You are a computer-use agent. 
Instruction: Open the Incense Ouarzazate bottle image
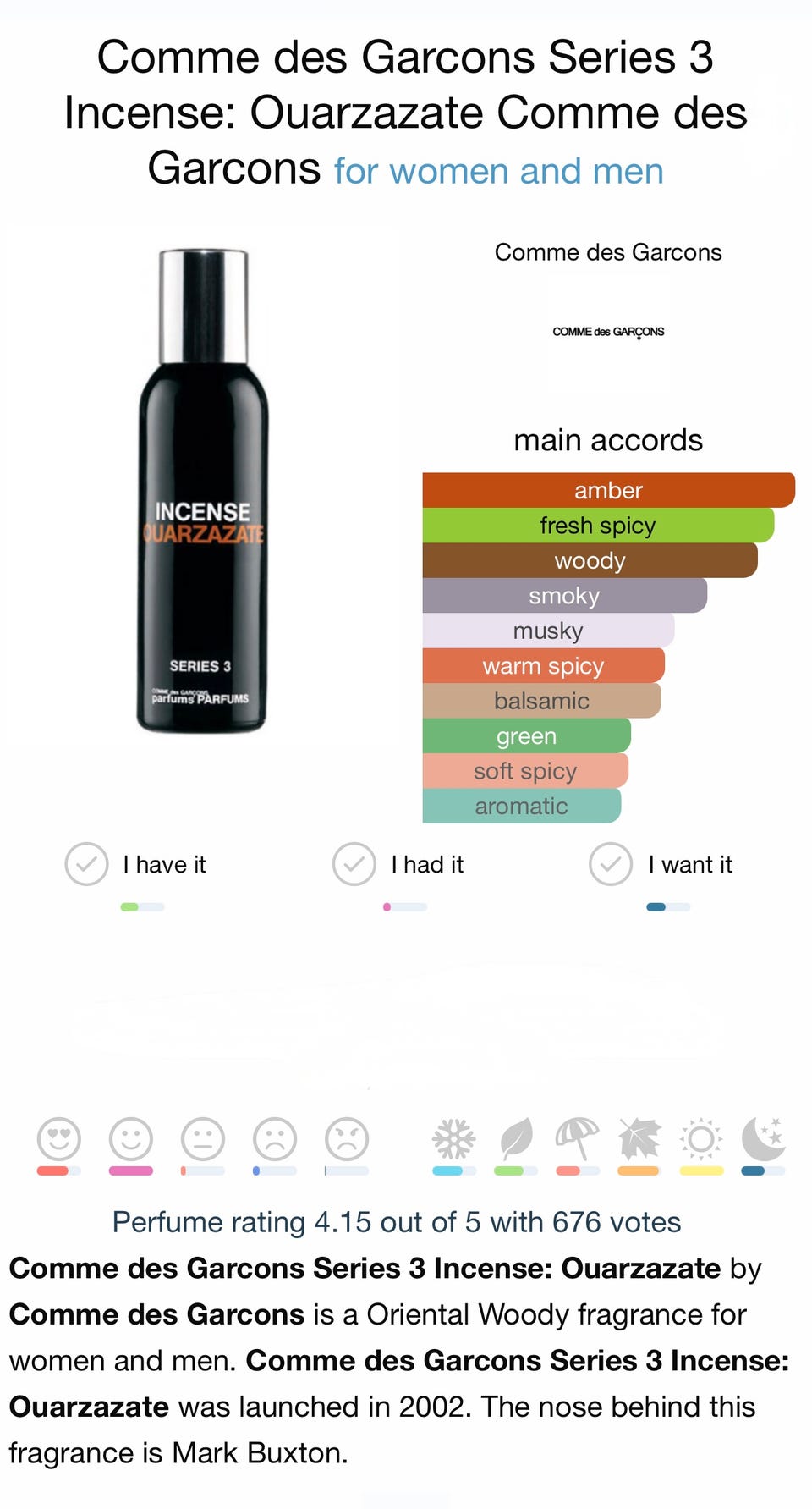[202, 491]
